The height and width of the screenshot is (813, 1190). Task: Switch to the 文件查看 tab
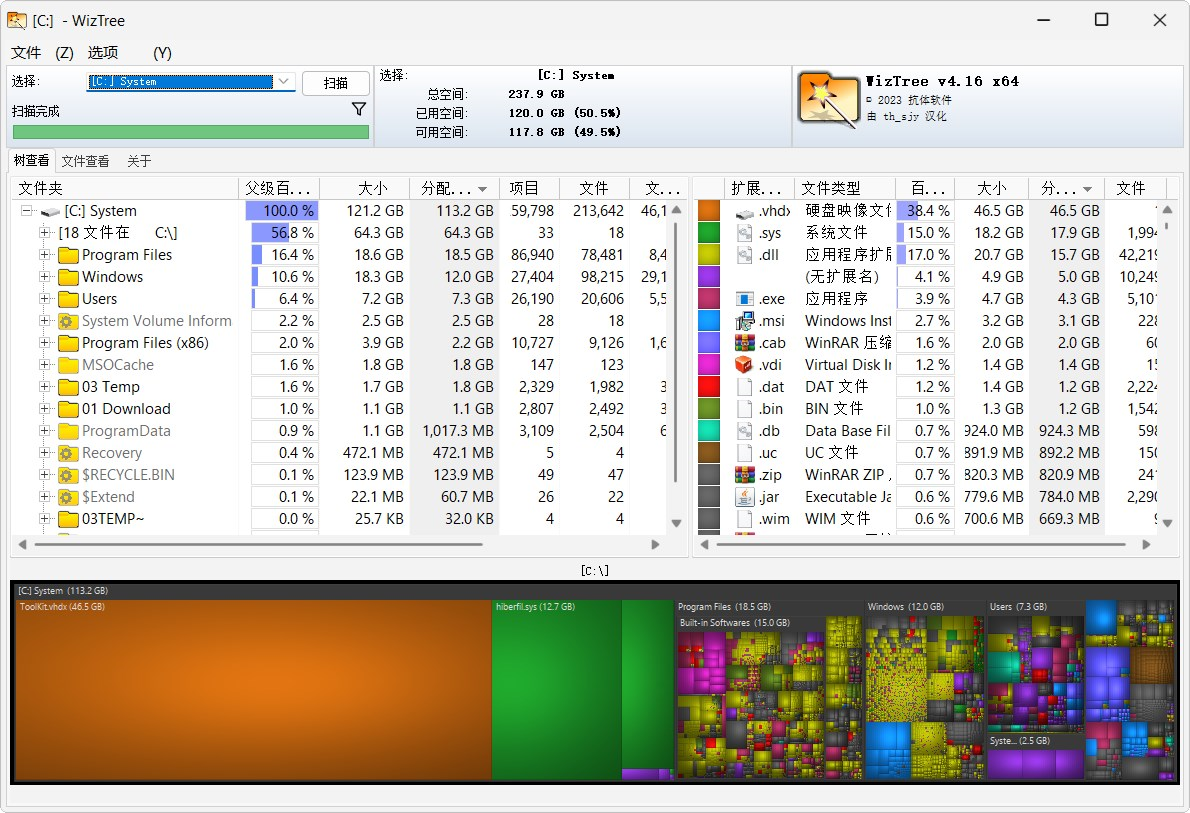click(84, 160)
